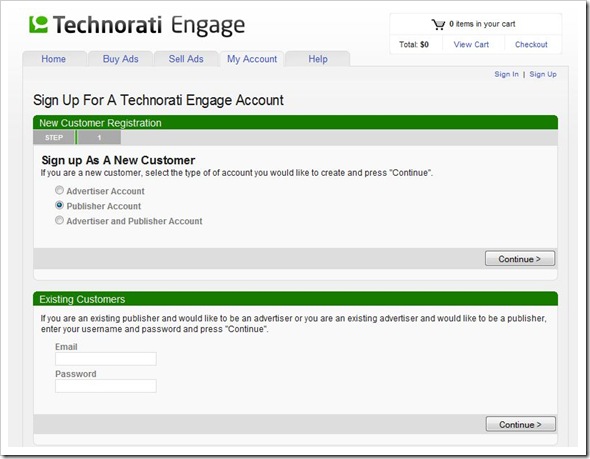Click the 'Total: $0' text
This screenshot has width=590, height=459.
point(414,44)
